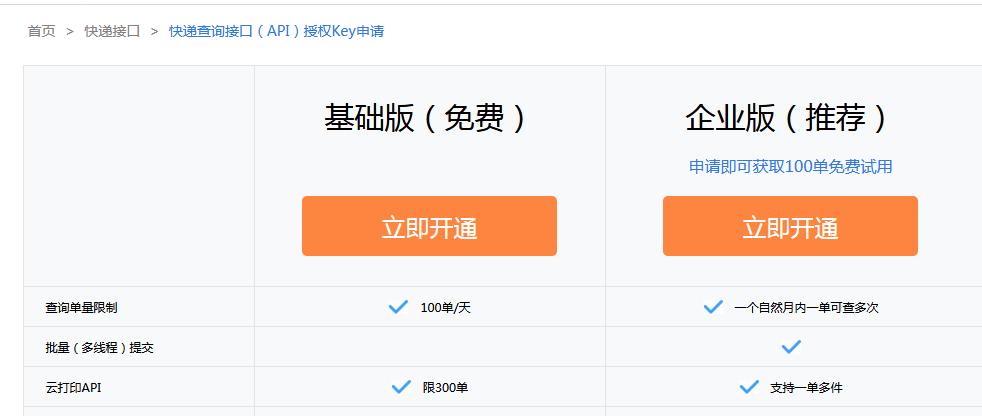Viewport: 982px width, 416px height.
Task: Click the 支持一单多件 text in 企业版 column
Action: tap(806, 387)
